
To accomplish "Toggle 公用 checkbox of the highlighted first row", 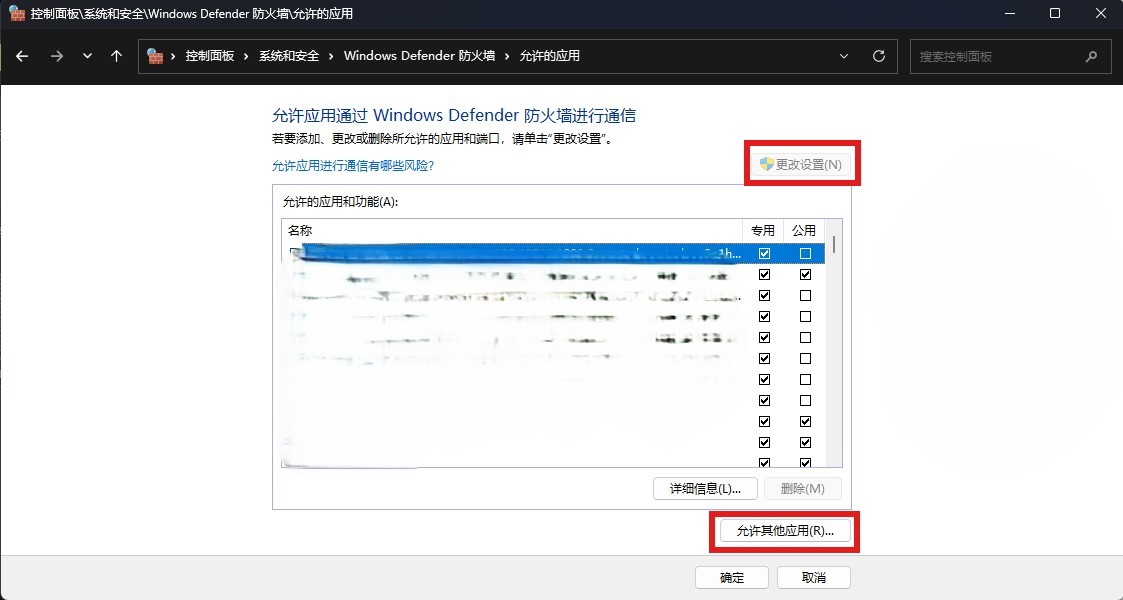I will 805,254.
